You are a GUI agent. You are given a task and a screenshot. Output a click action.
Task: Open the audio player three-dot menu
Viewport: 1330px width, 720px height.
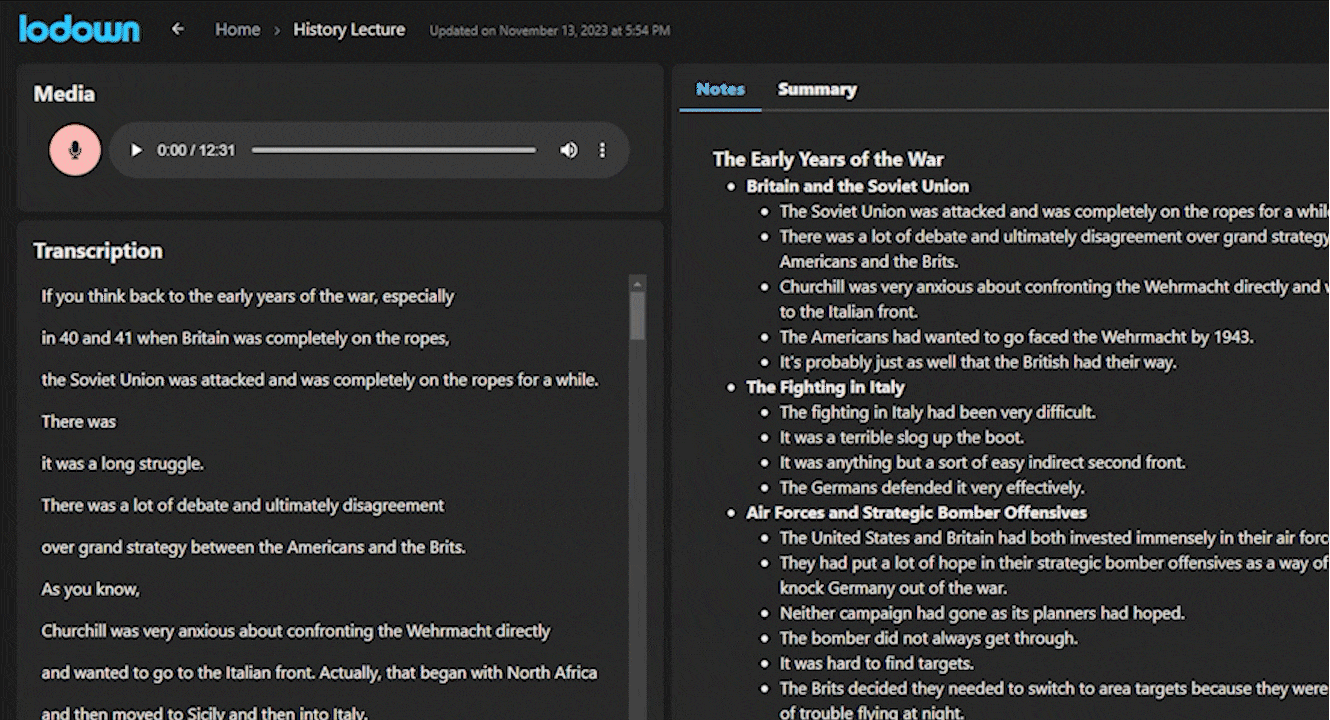[x=602, y=150]
